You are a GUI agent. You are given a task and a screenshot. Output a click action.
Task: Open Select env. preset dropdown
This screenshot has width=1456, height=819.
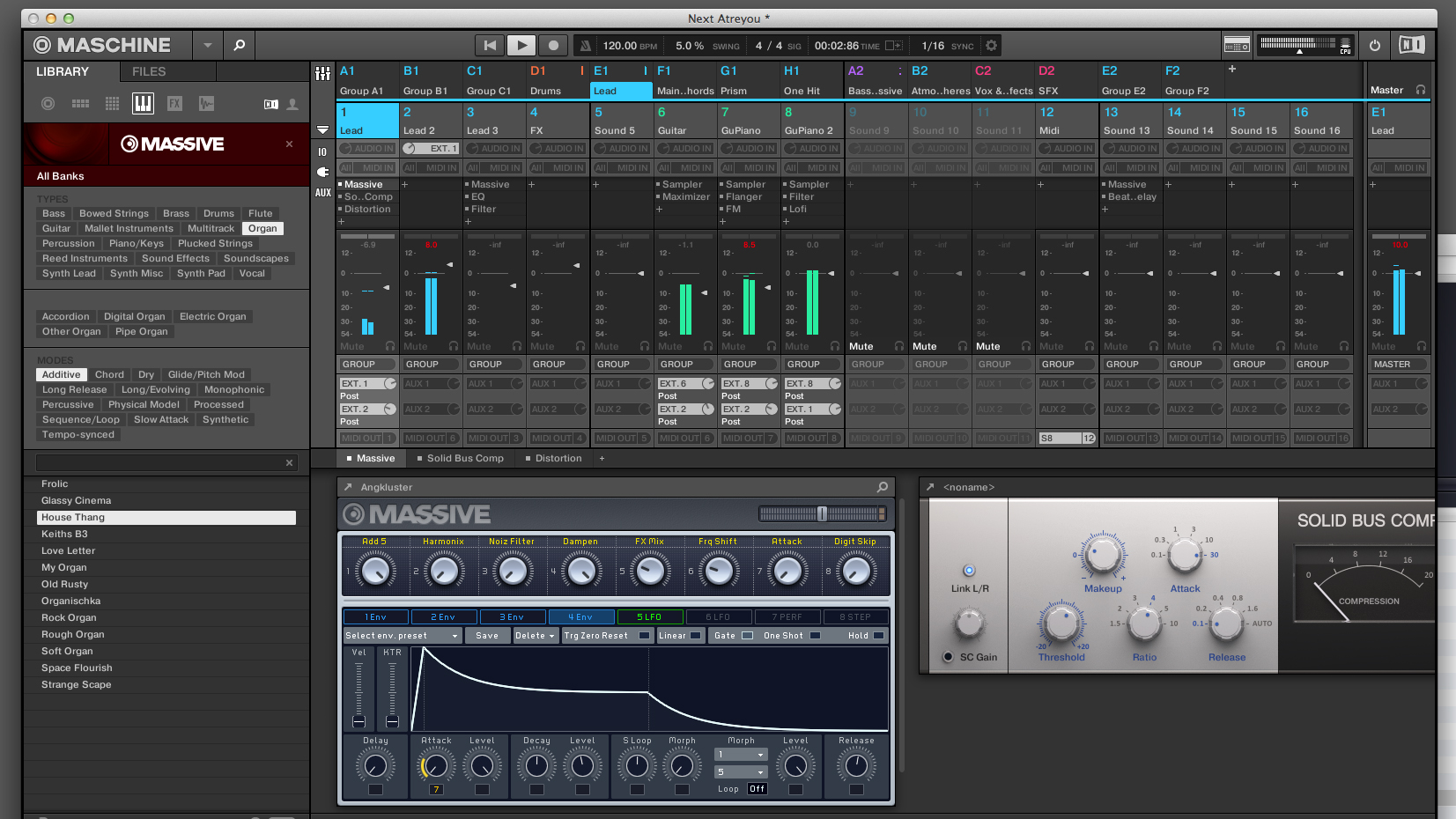(403, 635)
